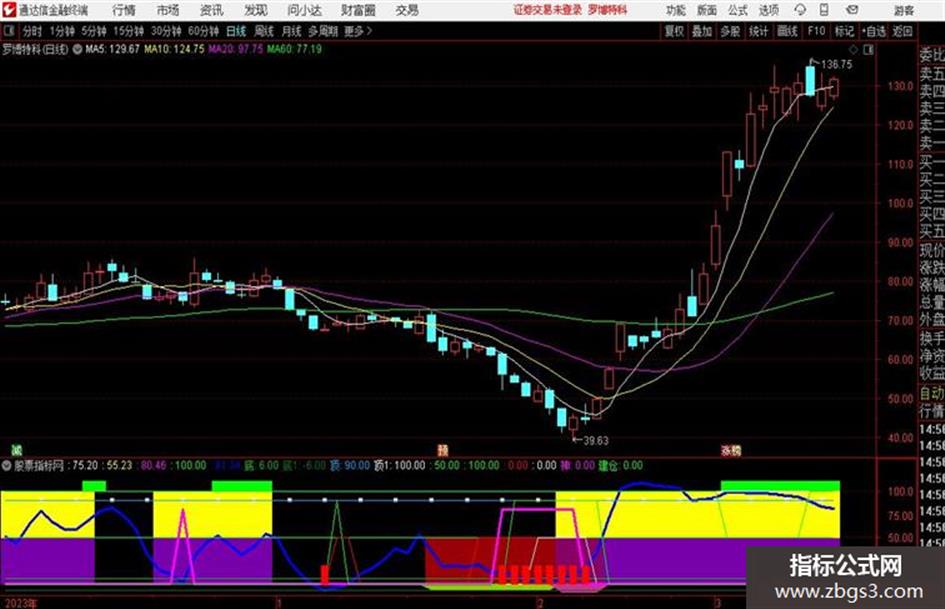Open the 版面 menu
This screenshot has height=609, width=945.
pos(707,10)
